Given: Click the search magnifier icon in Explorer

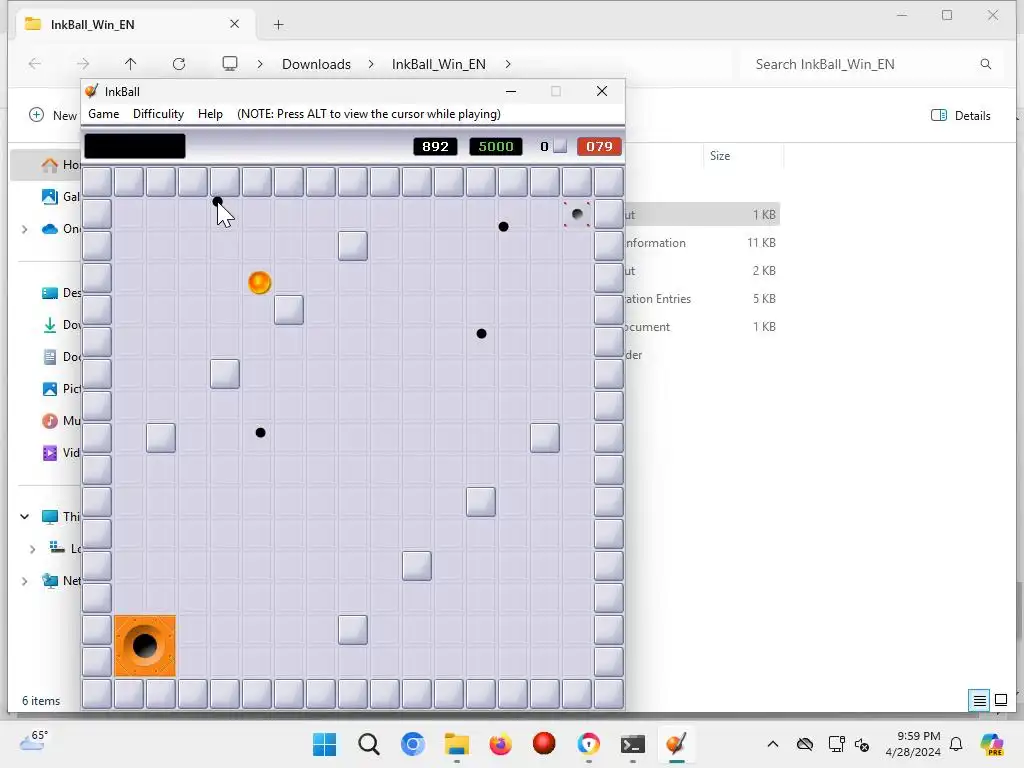Looking at the screenshot, I should point(985,64).
